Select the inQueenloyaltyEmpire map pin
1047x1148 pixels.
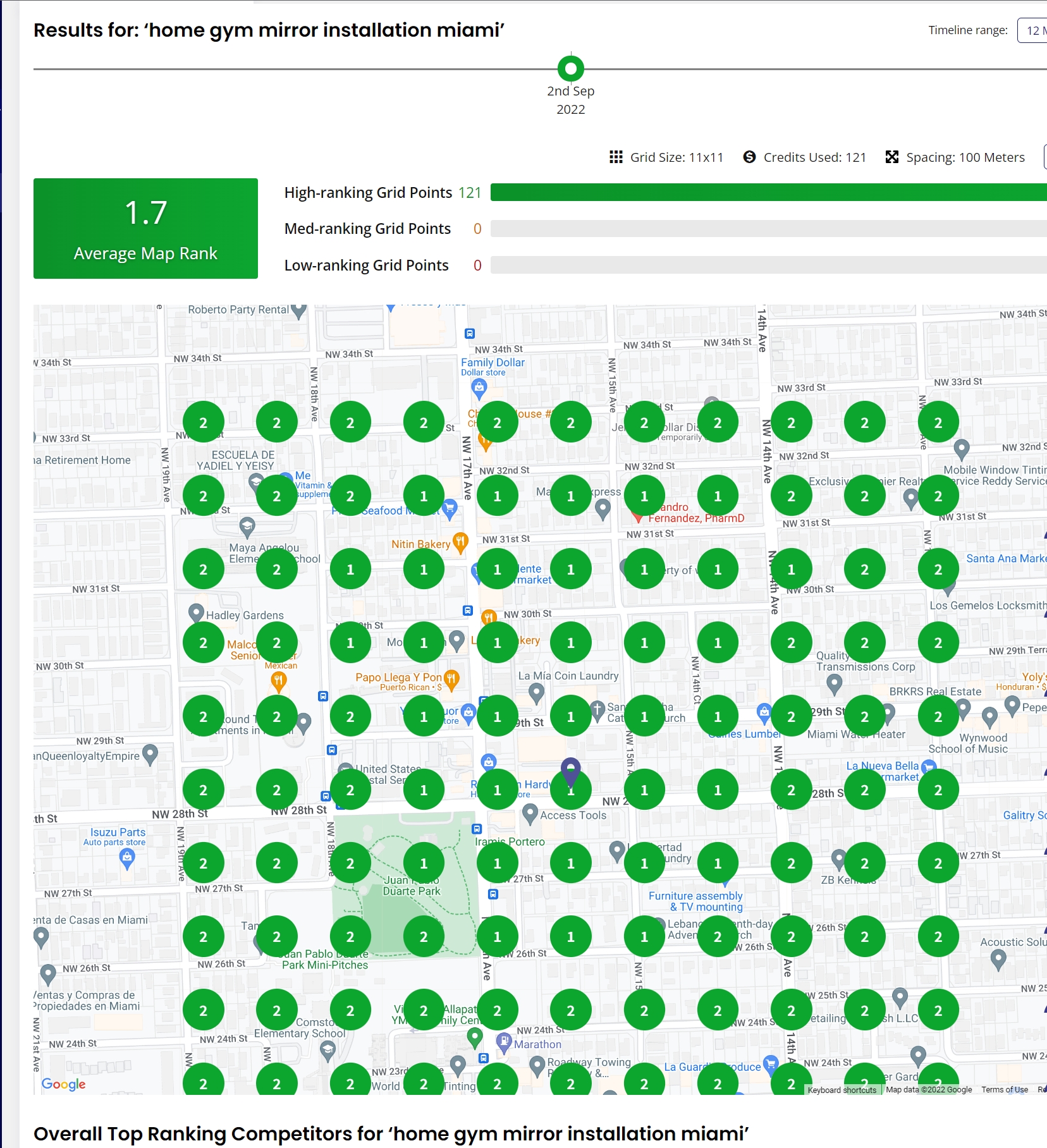coord(150,754)
